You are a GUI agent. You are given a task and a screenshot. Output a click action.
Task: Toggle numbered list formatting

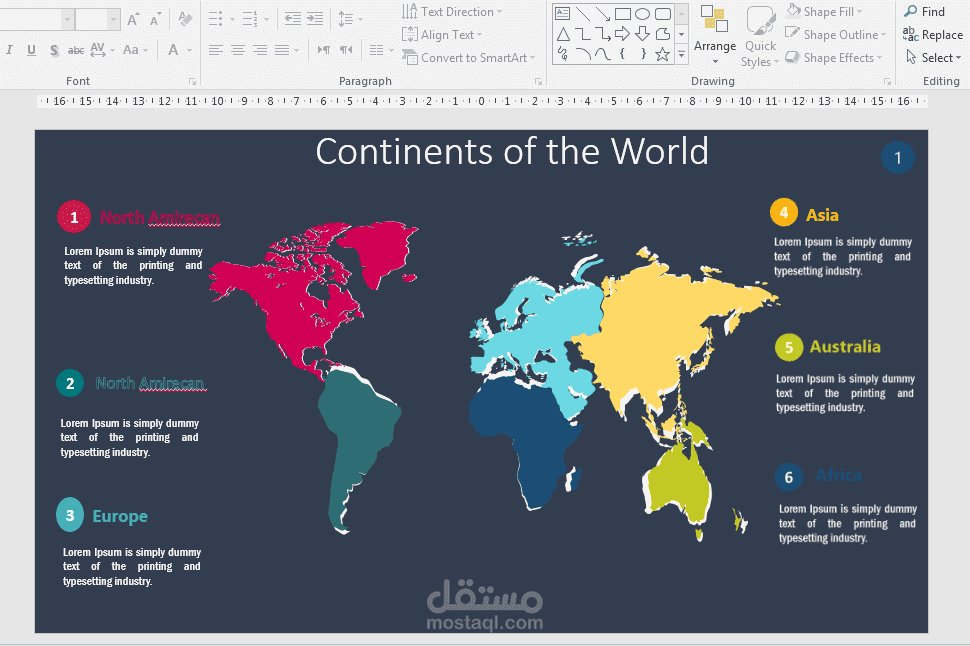(250, 19)
